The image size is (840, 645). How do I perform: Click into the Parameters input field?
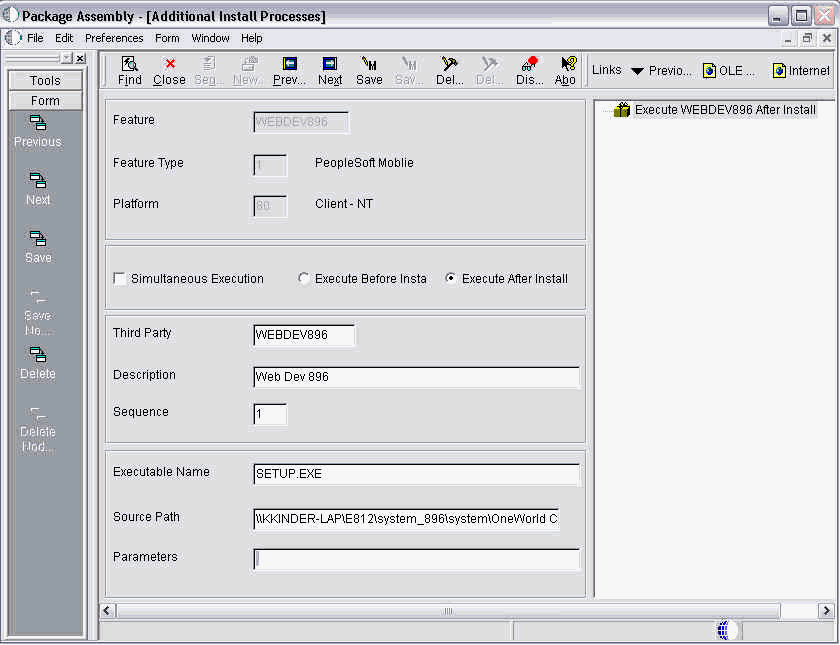[x=416, y=559]
